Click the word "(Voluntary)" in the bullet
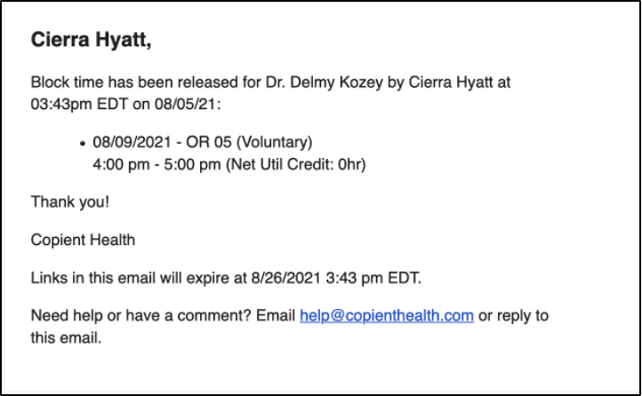 [x=274, y=142]
